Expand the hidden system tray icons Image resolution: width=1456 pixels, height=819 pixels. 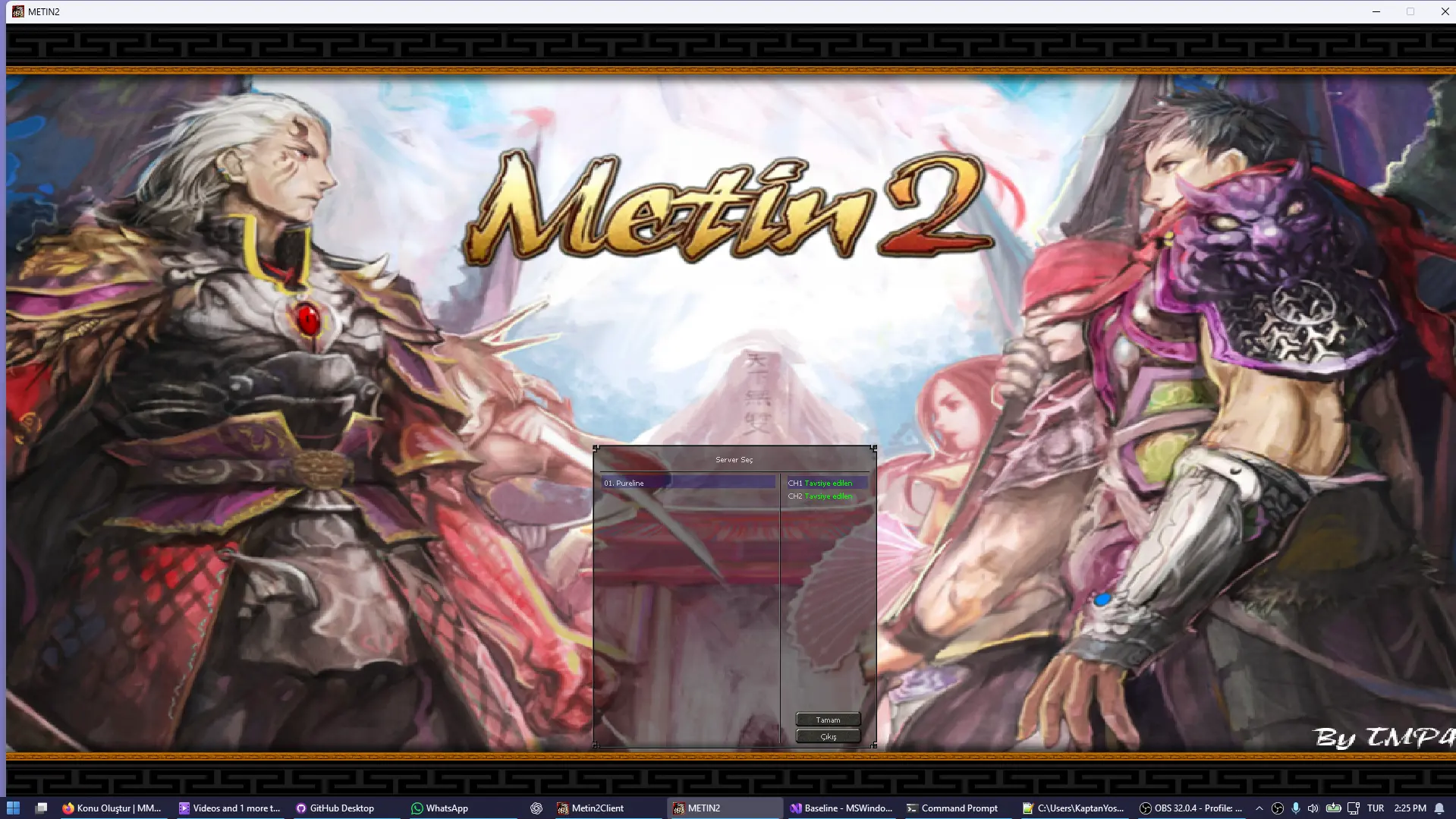click(x=1259, y=808)
